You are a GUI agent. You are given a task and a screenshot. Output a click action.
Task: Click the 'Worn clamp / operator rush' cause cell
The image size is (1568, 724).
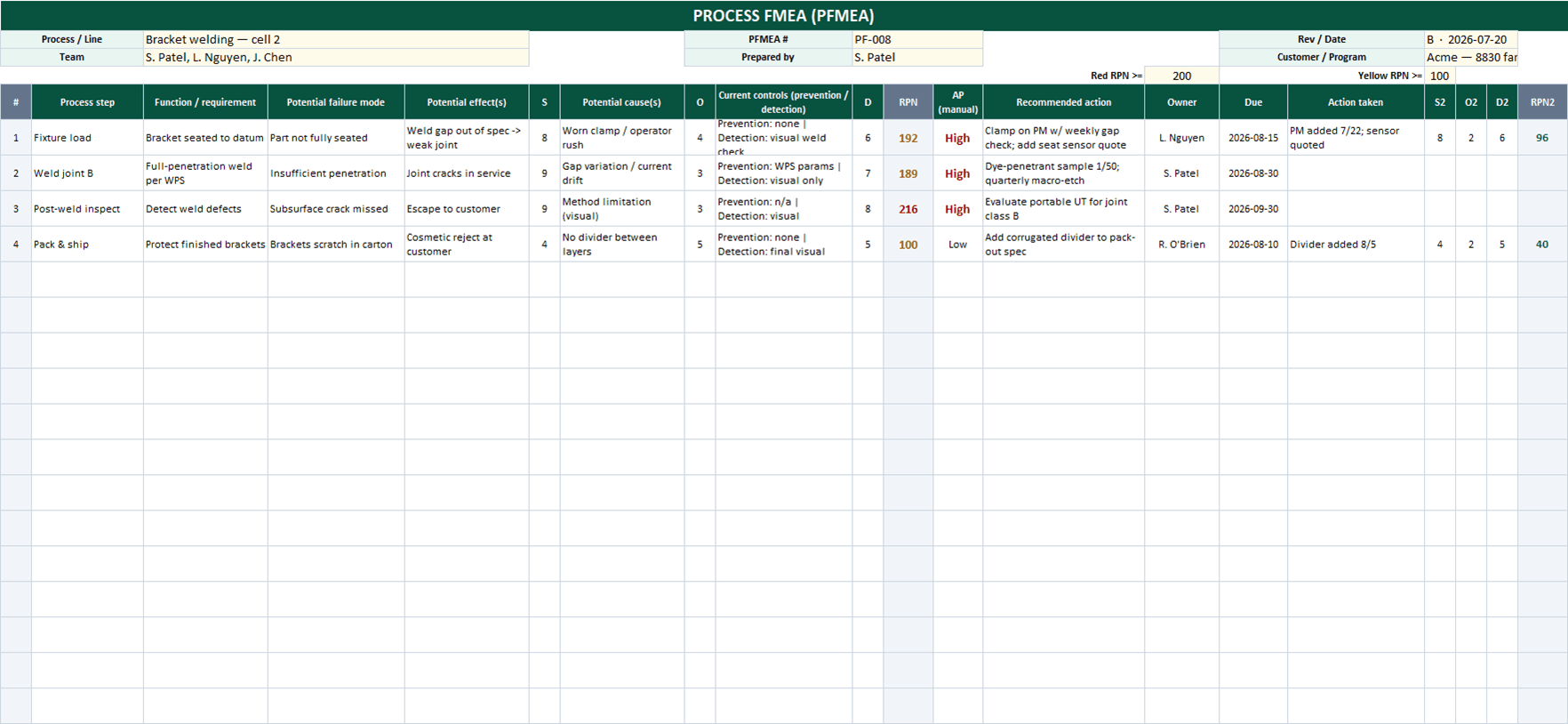(x=621, y=138)
